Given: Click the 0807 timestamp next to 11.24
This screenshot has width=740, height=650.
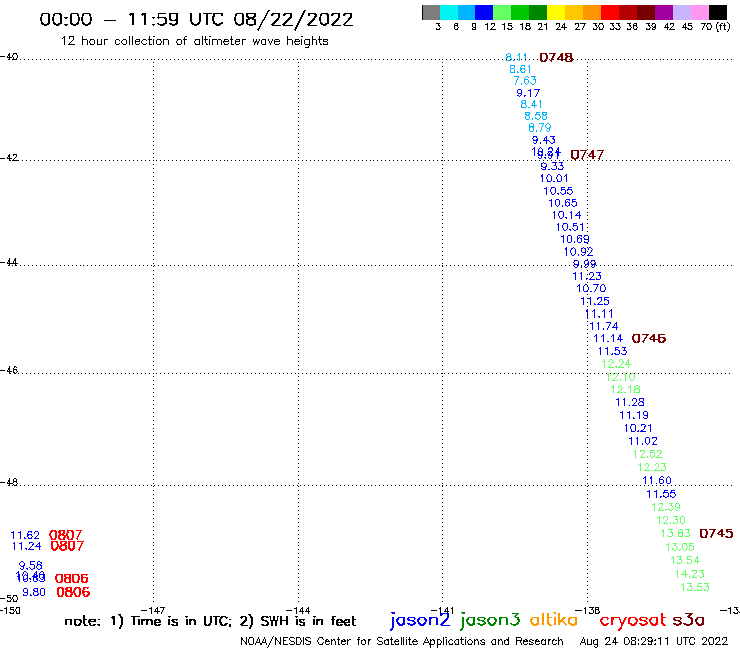Looking at the screenshot, I should [67, 546].
